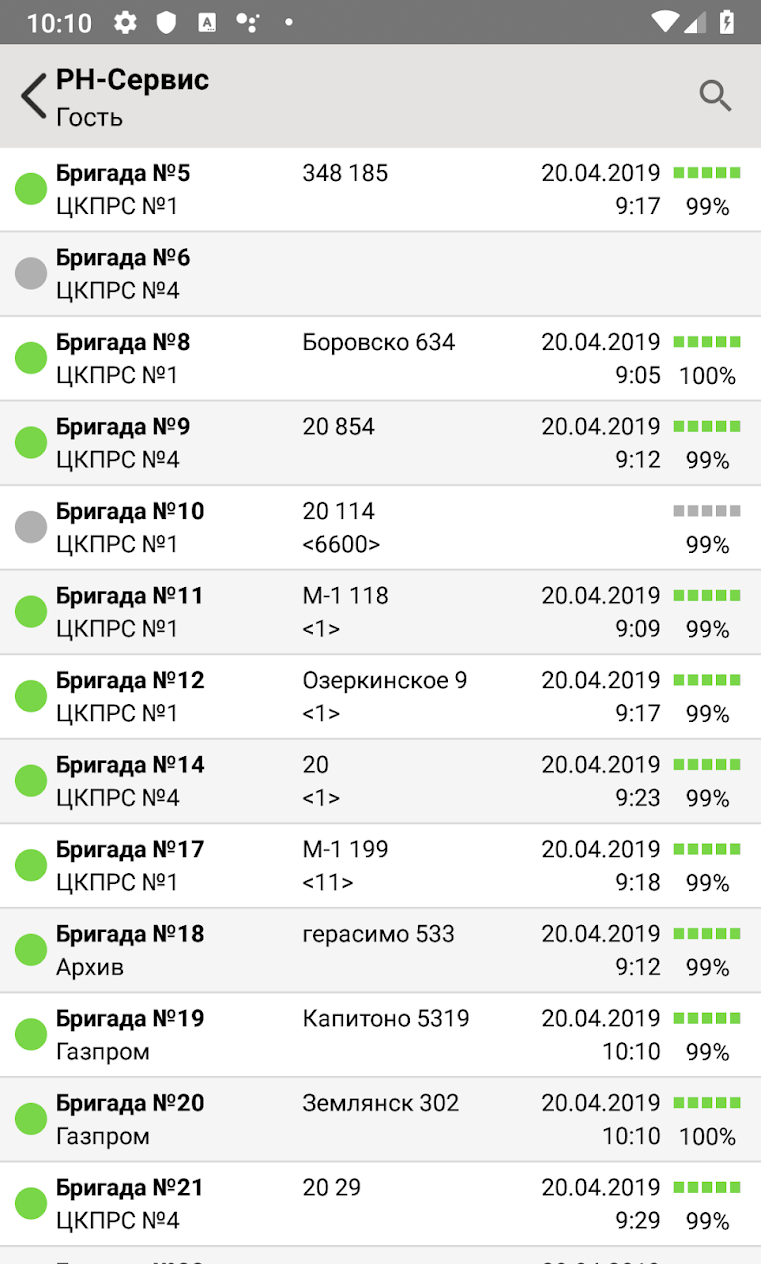This screenshot has width=761, height=1264.
Task: Open search with magnifier icon
Action: 715,96
